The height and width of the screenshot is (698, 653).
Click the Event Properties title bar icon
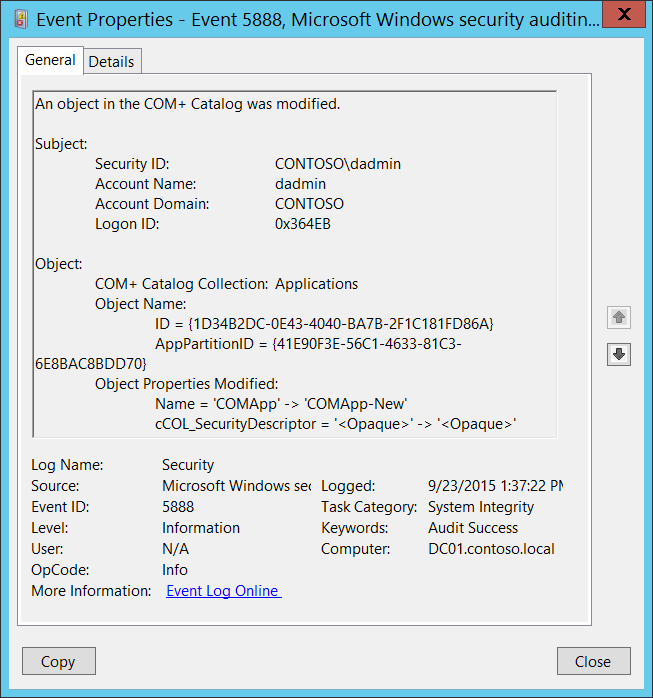18,17
